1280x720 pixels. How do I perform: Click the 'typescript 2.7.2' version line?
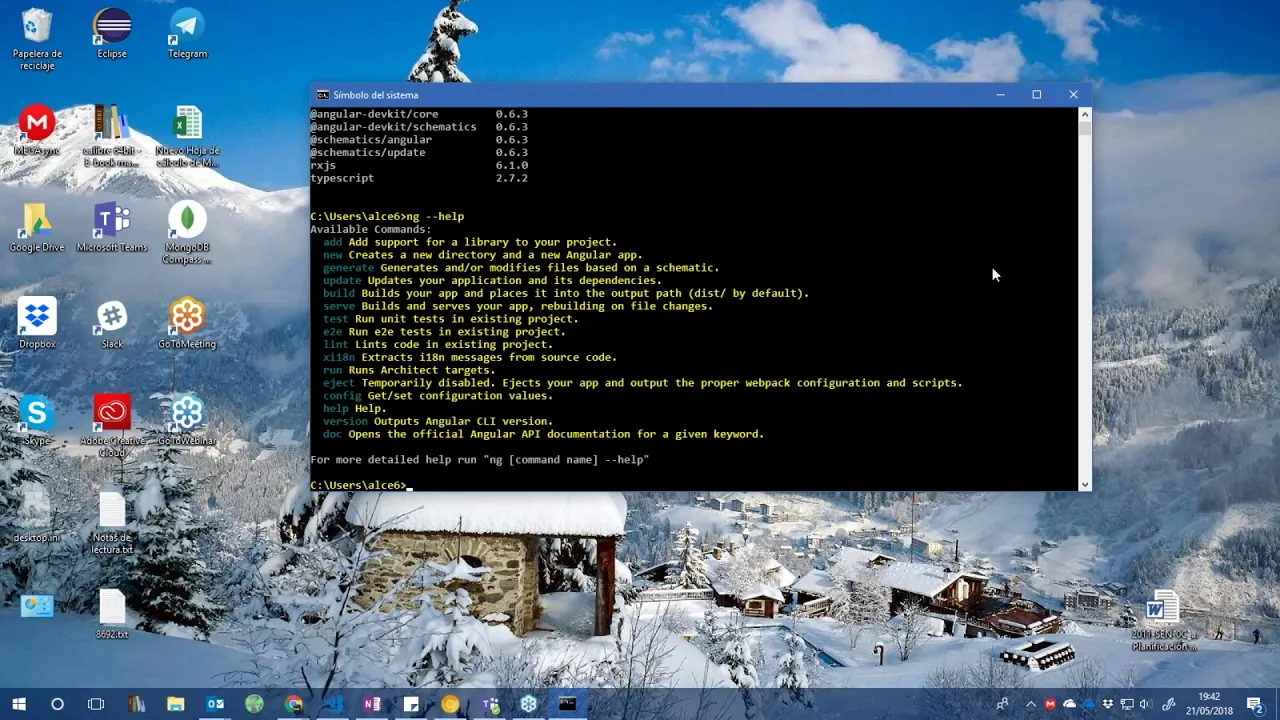tap(419, 178)
